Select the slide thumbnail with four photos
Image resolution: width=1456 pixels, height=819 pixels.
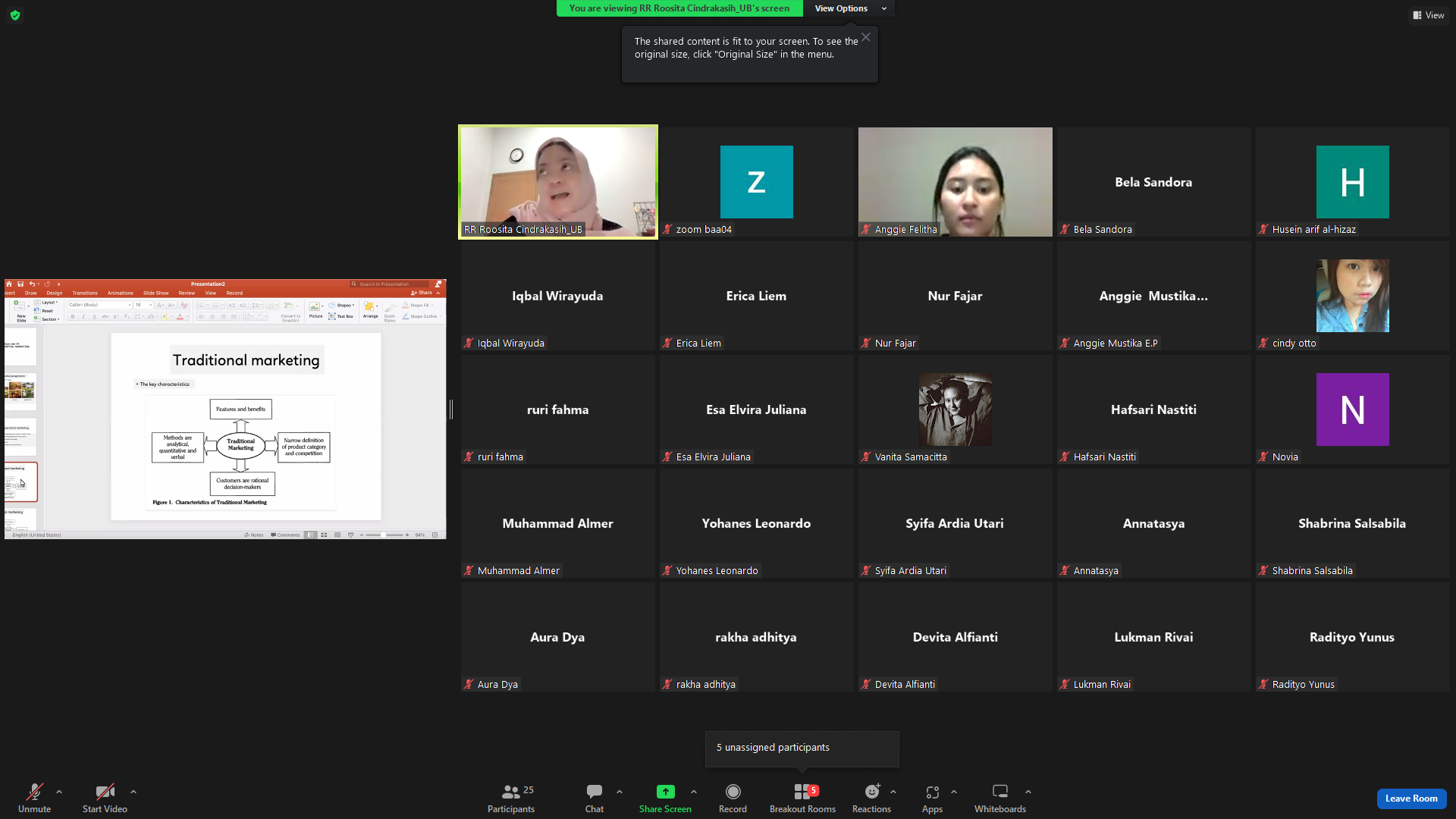(x=20, y=391)
